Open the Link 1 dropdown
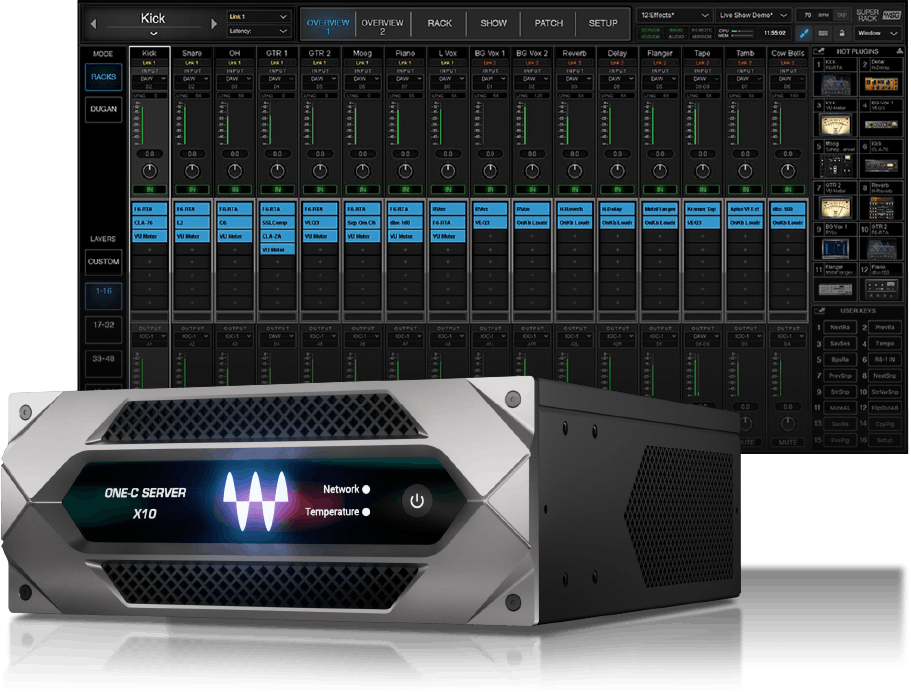 (259, 16)
